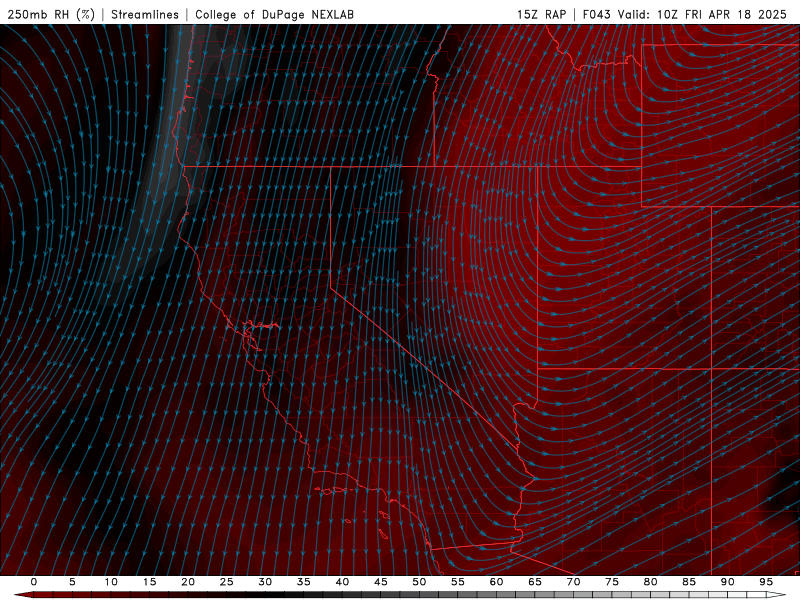
Task: Click the "F043" forecast hour text
Action: point(596,14)
